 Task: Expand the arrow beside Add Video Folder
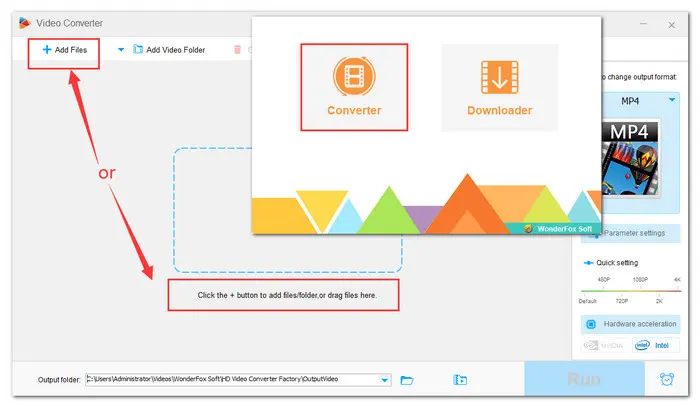[x=121, y=49]
